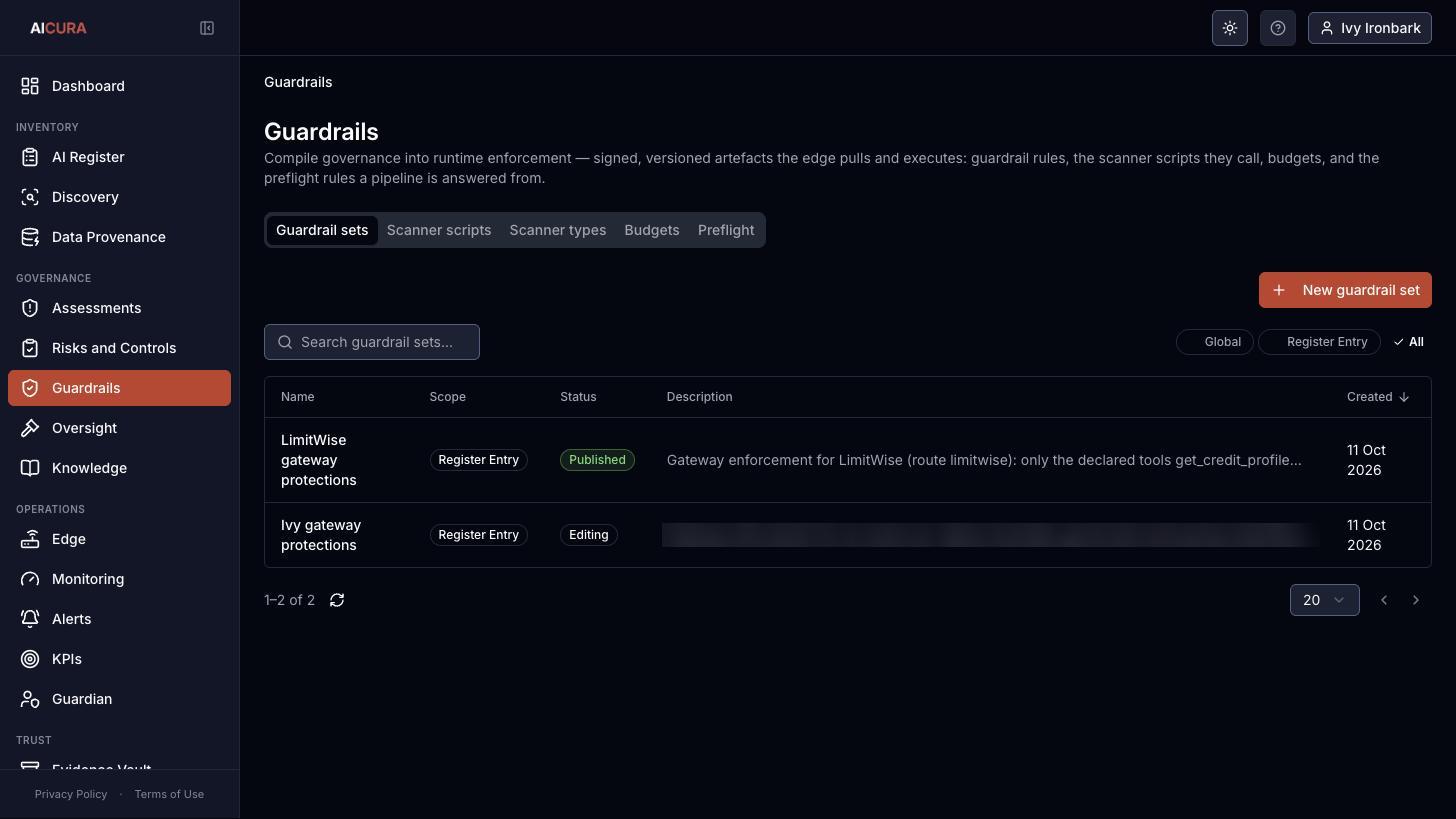1456x819 pixels.
Task: Filter guardrail sets by Global scope
Action: pos(1214,342)
